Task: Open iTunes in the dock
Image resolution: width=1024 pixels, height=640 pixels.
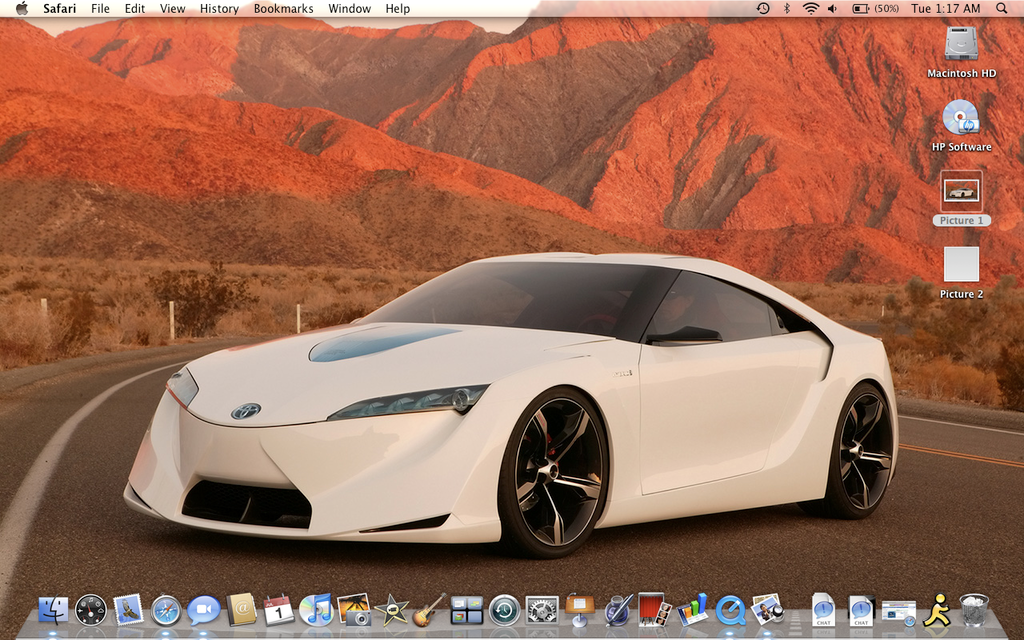Action: point(316,609)
